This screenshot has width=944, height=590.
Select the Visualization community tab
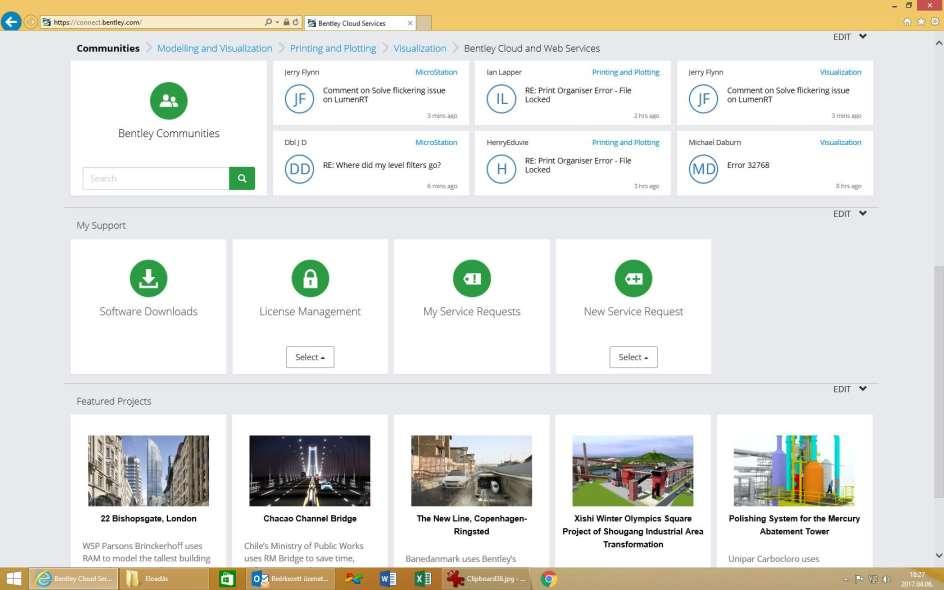420,48
